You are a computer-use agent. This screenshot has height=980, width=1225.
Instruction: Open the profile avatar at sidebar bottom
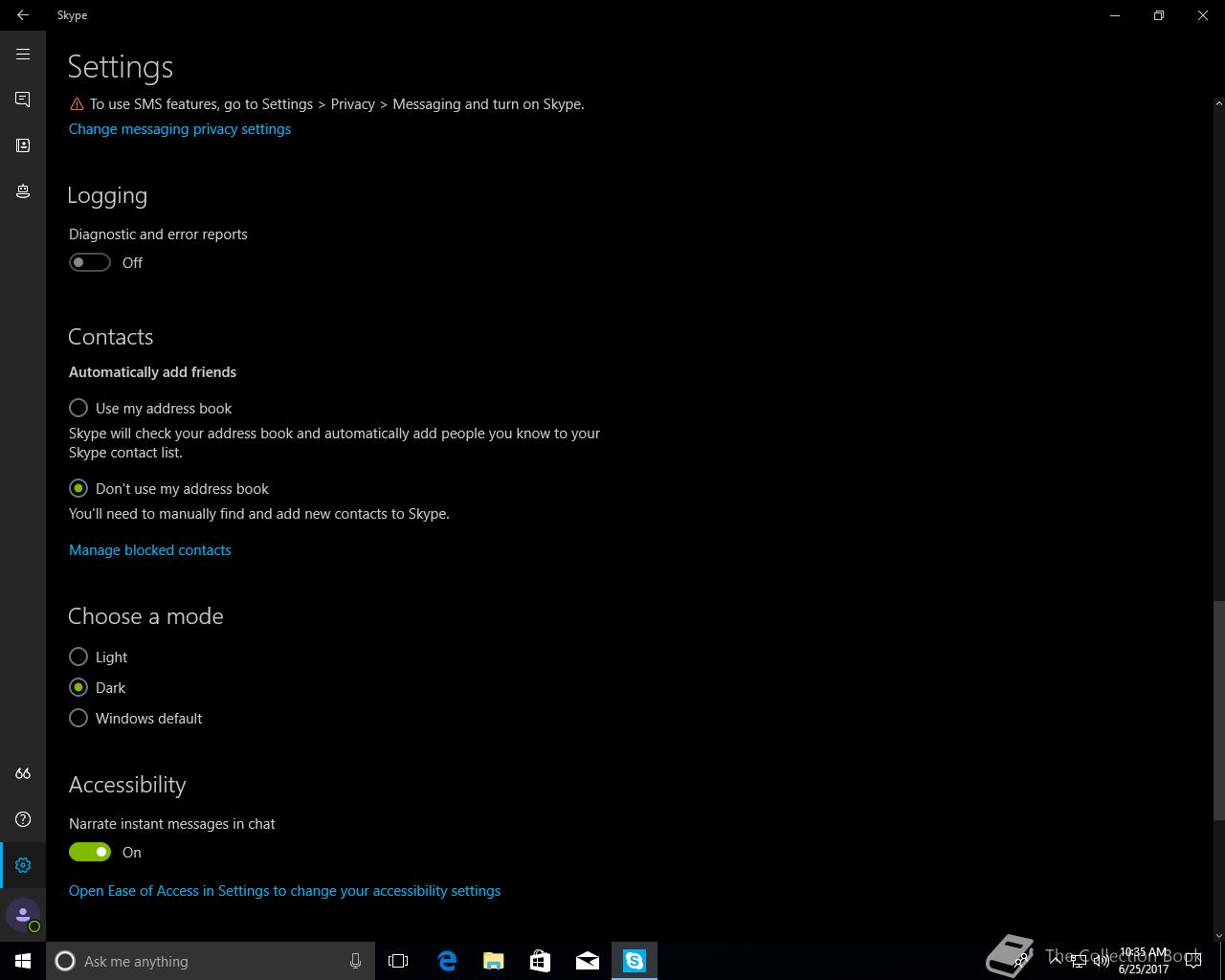click(23, 915)
